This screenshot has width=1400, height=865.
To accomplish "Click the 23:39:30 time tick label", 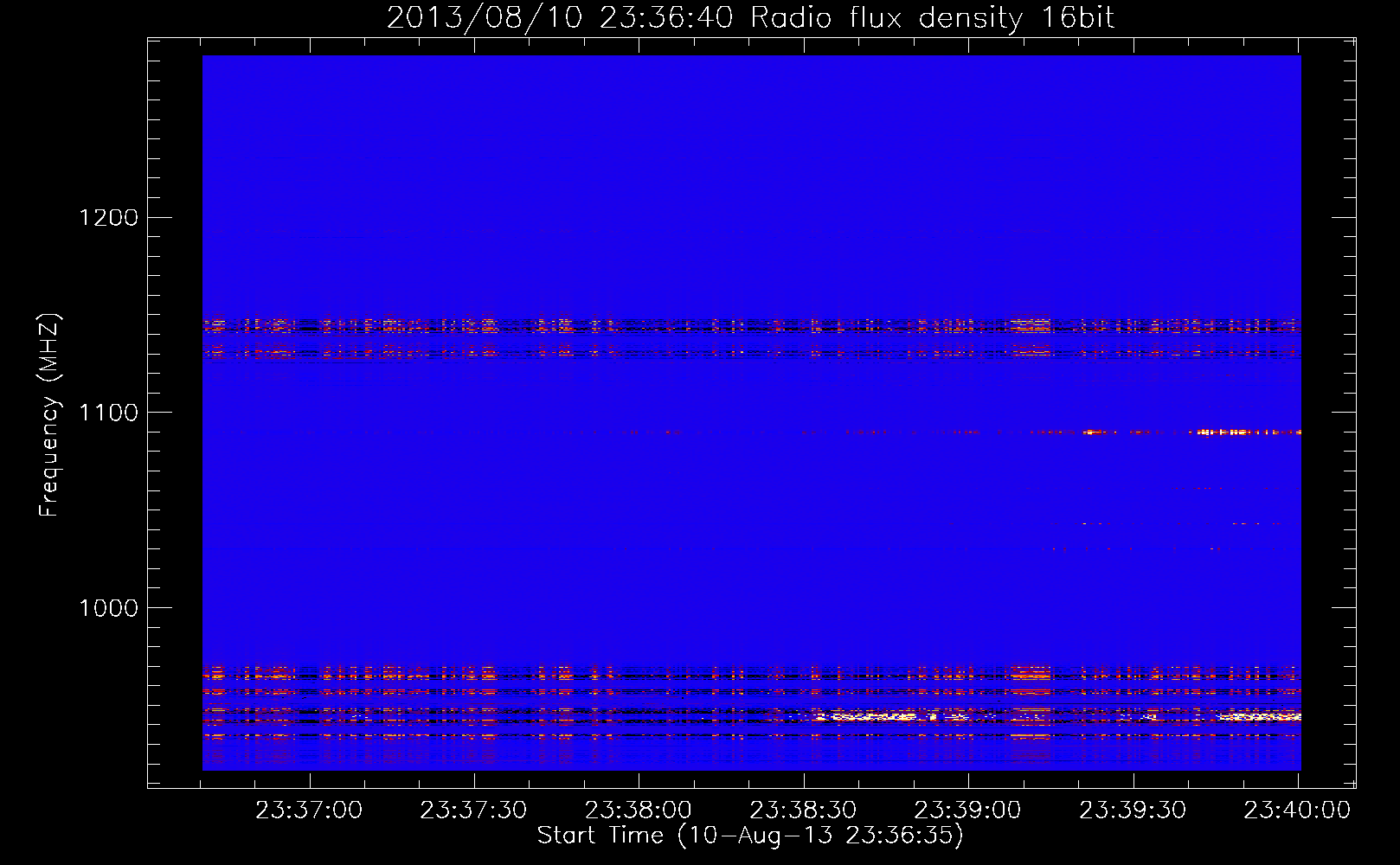I will [1133, 811].
